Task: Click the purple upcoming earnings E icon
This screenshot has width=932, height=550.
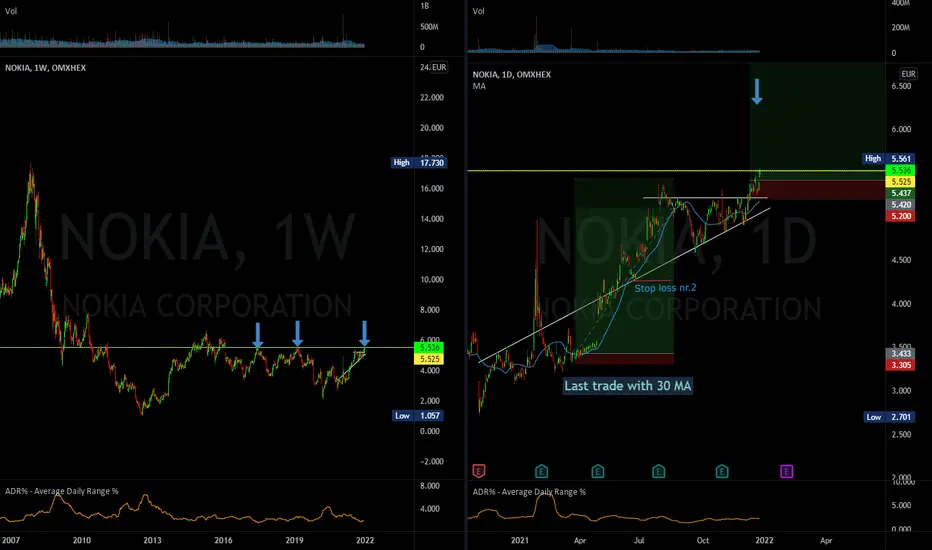Action: [x=786, y=472]
